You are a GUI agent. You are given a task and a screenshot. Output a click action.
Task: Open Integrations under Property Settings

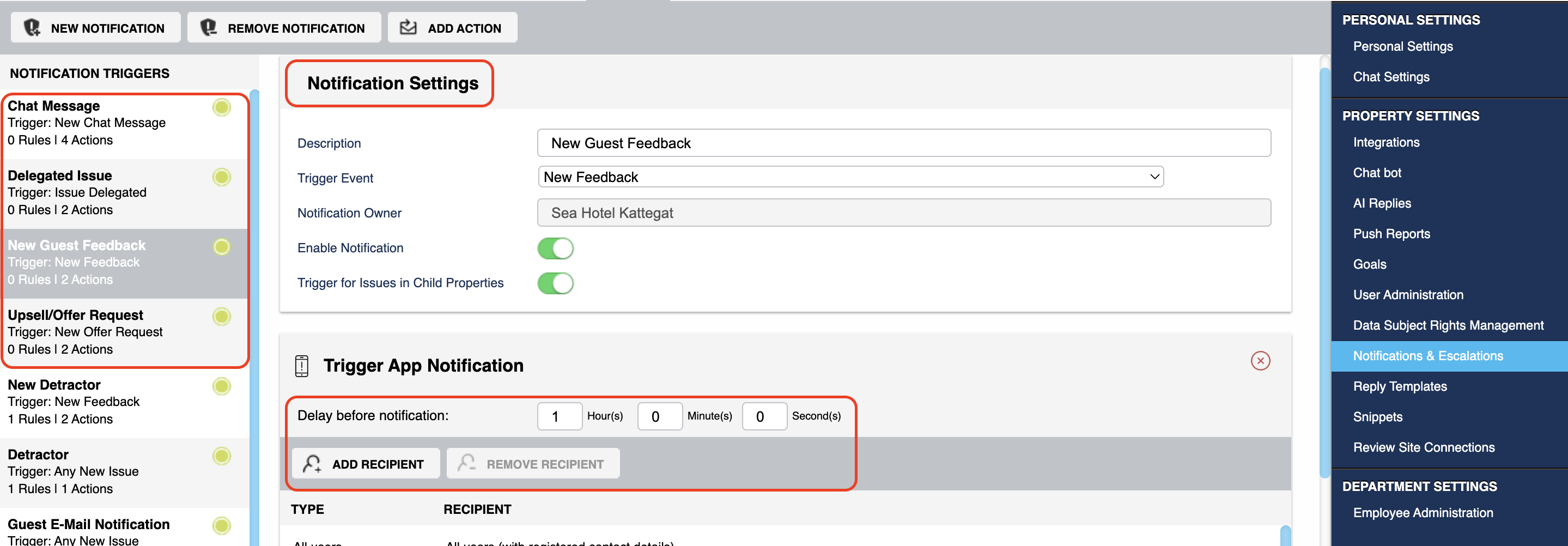(x=1386, y=142)
